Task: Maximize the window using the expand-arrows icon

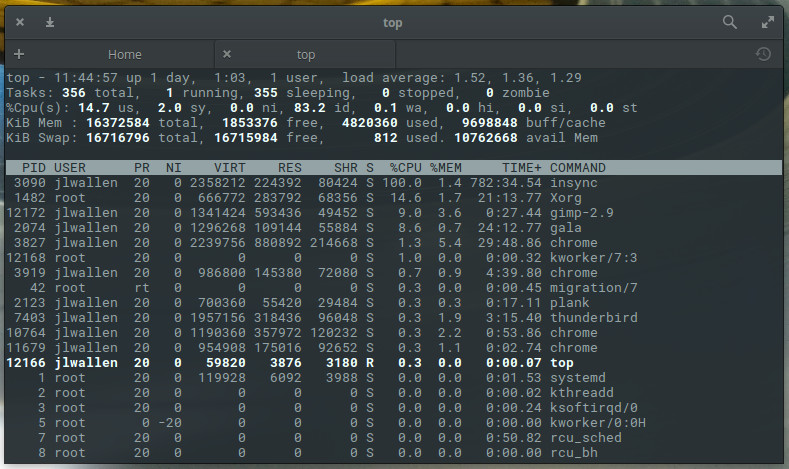Action: [x=768, y=21]
